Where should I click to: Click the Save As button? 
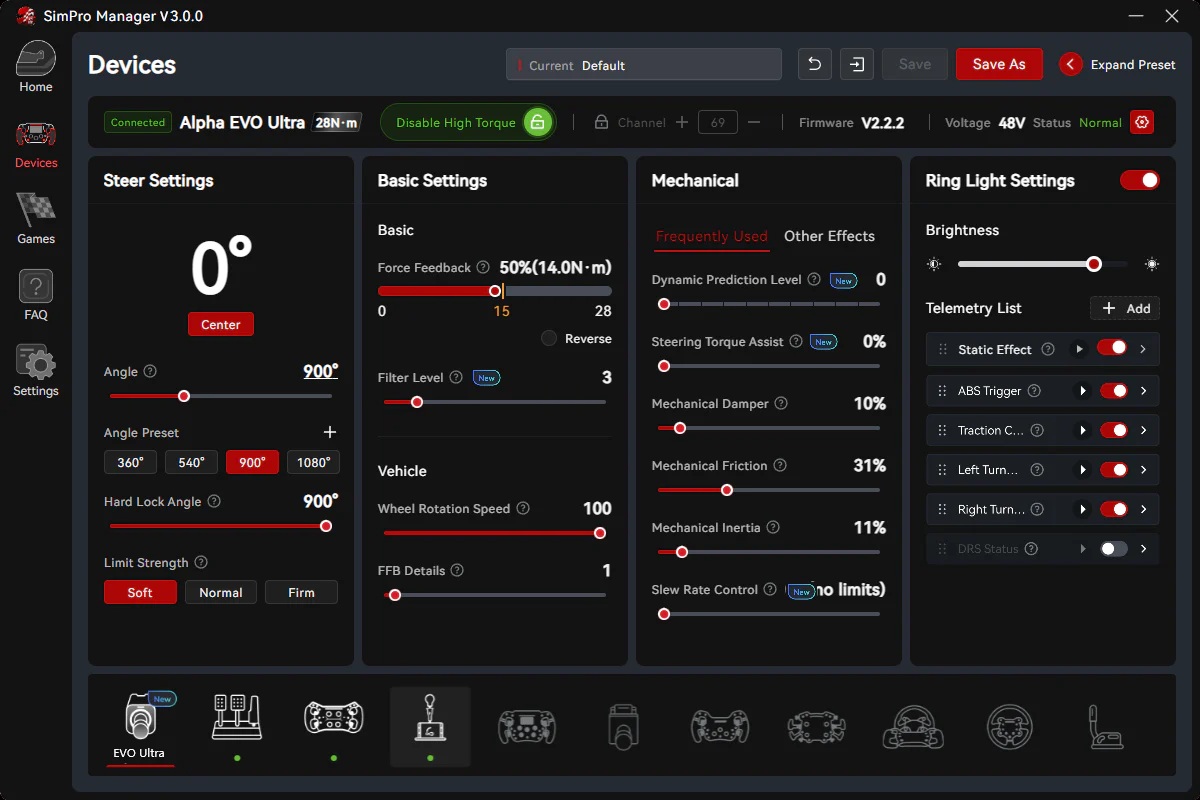998,65
